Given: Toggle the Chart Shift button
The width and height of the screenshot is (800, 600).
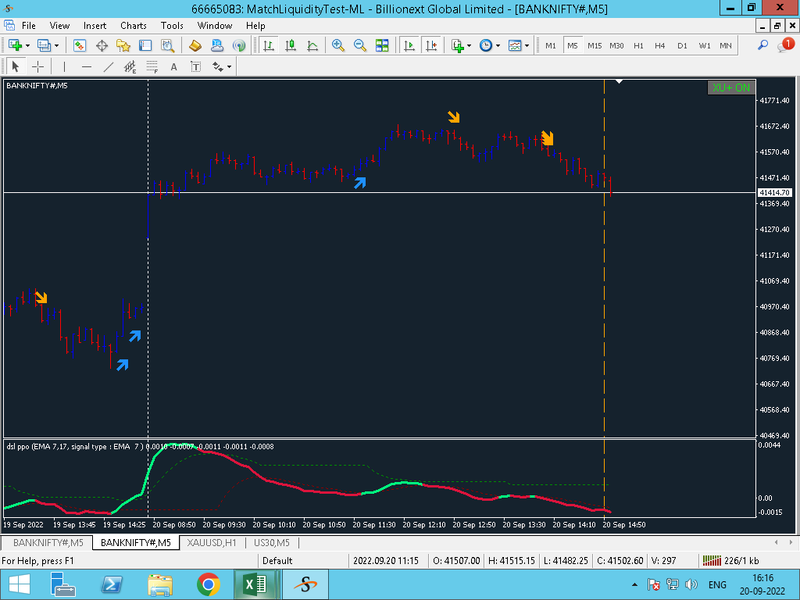Looking at the screenshot, I should click(x=431, y=45).
